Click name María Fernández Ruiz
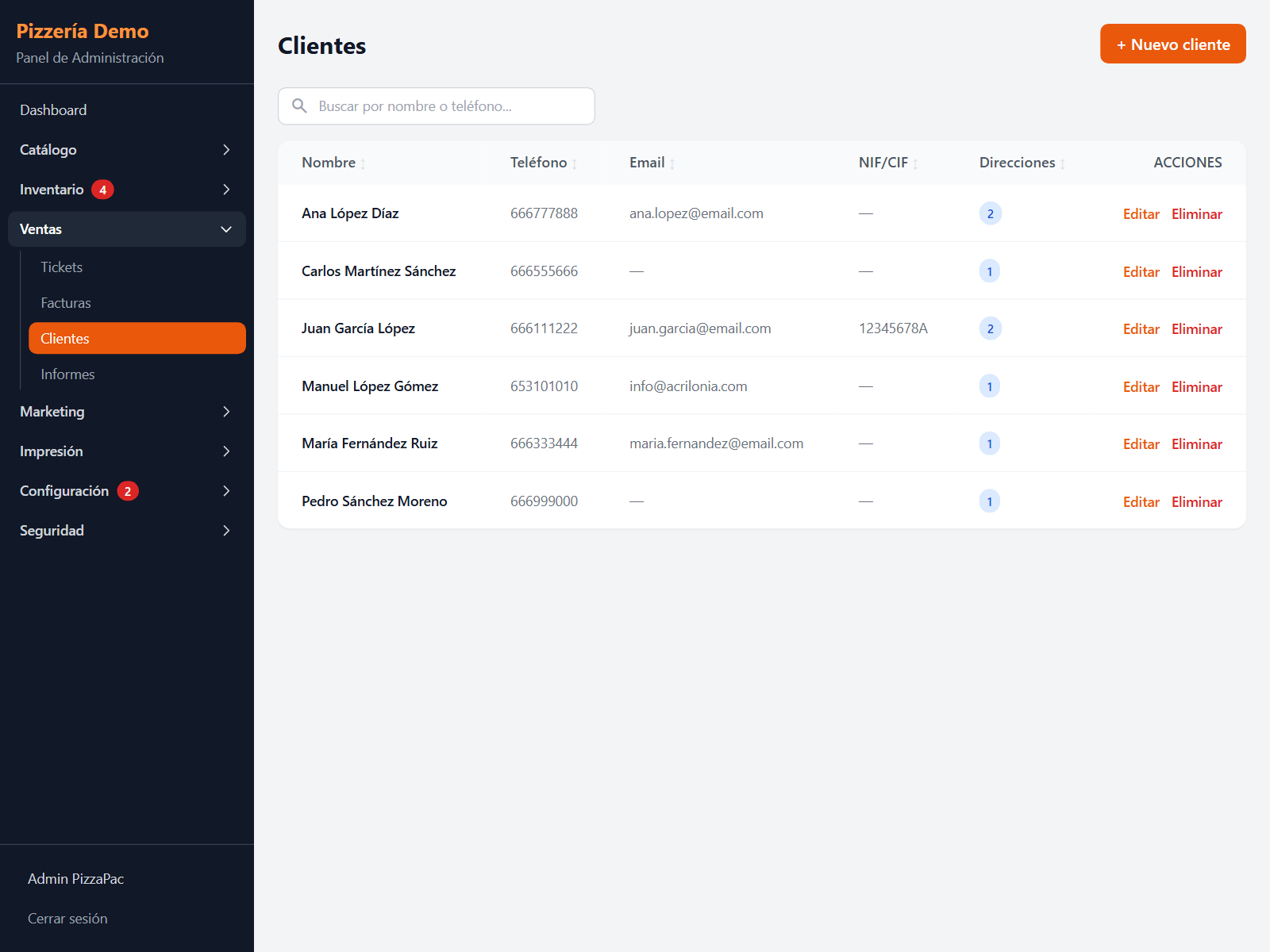This screenshot has width=1270, height=952. coord(370,443)
